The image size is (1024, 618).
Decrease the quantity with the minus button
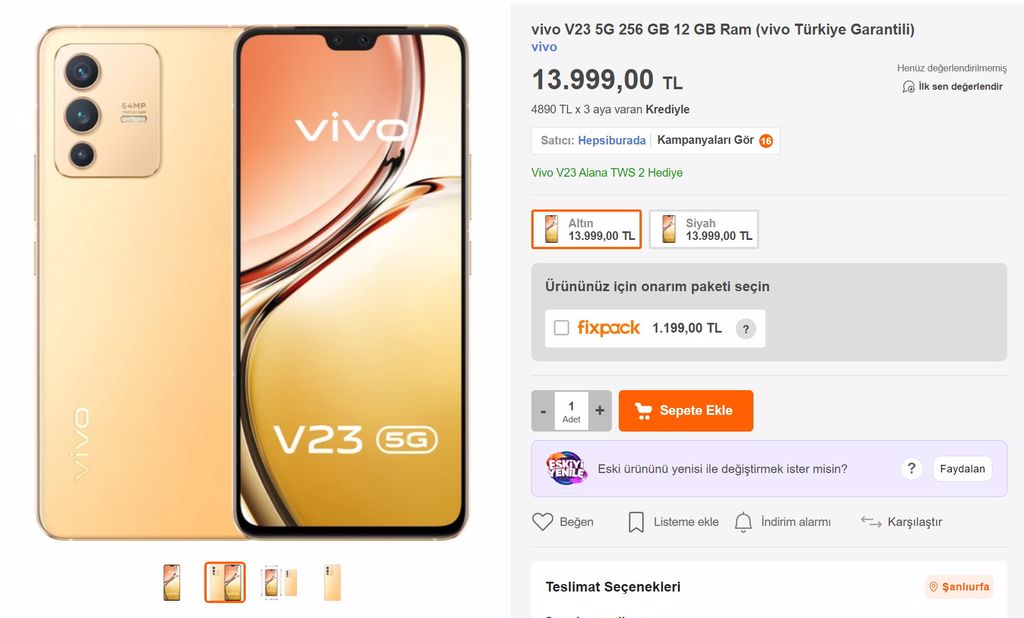(x=543, y=411)
